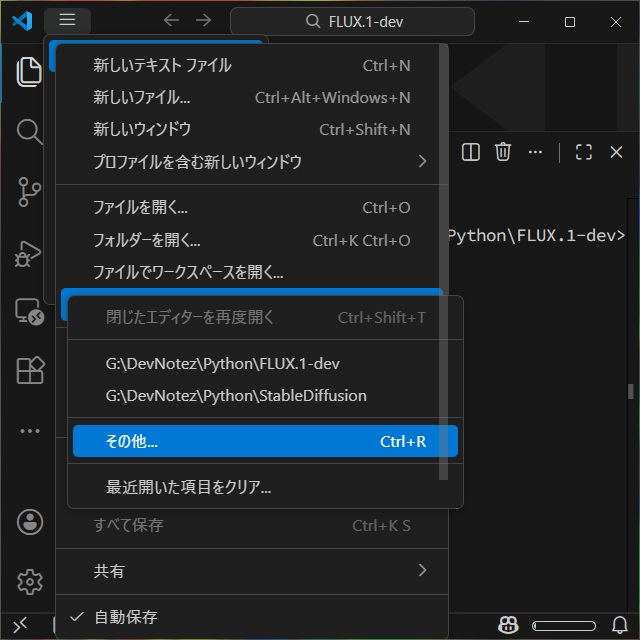Open Run and Debug view

[x=29, y=252]
